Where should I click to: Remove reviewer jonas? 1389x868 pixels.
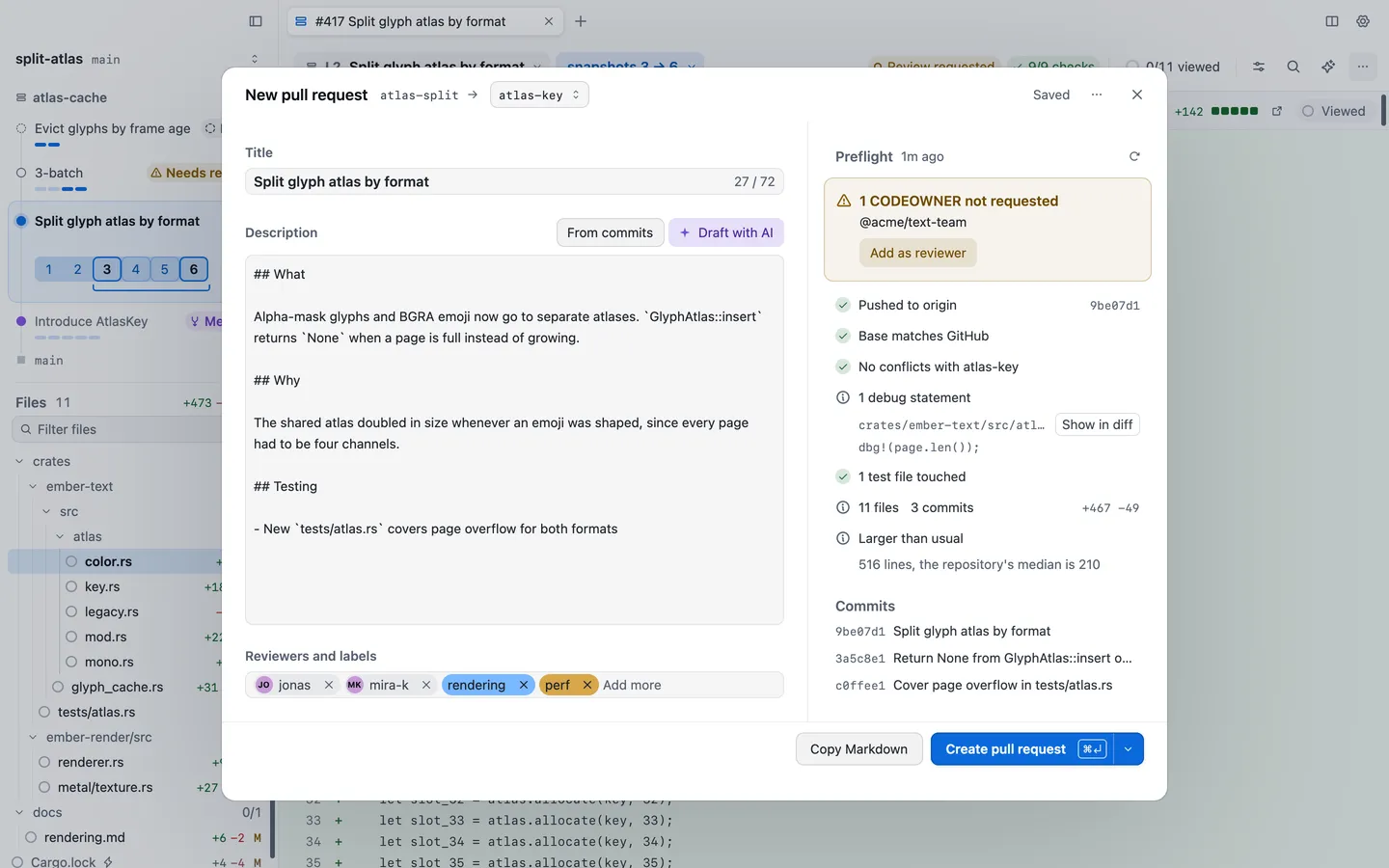[x=329, y=685]
